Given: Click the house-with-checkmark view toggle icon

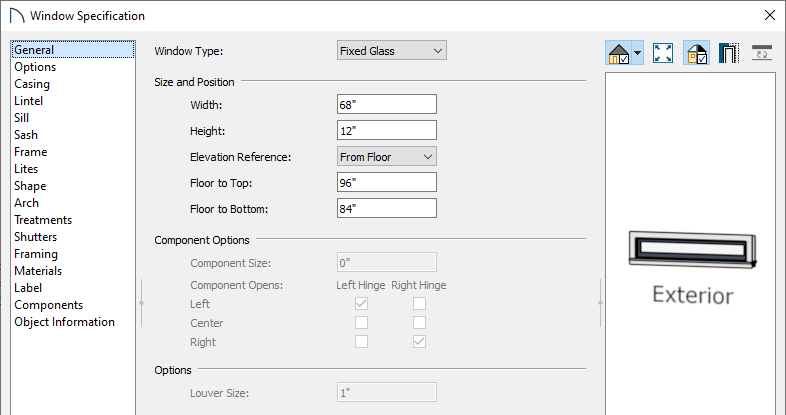Looking at the screenshot, I should point(619,53).
